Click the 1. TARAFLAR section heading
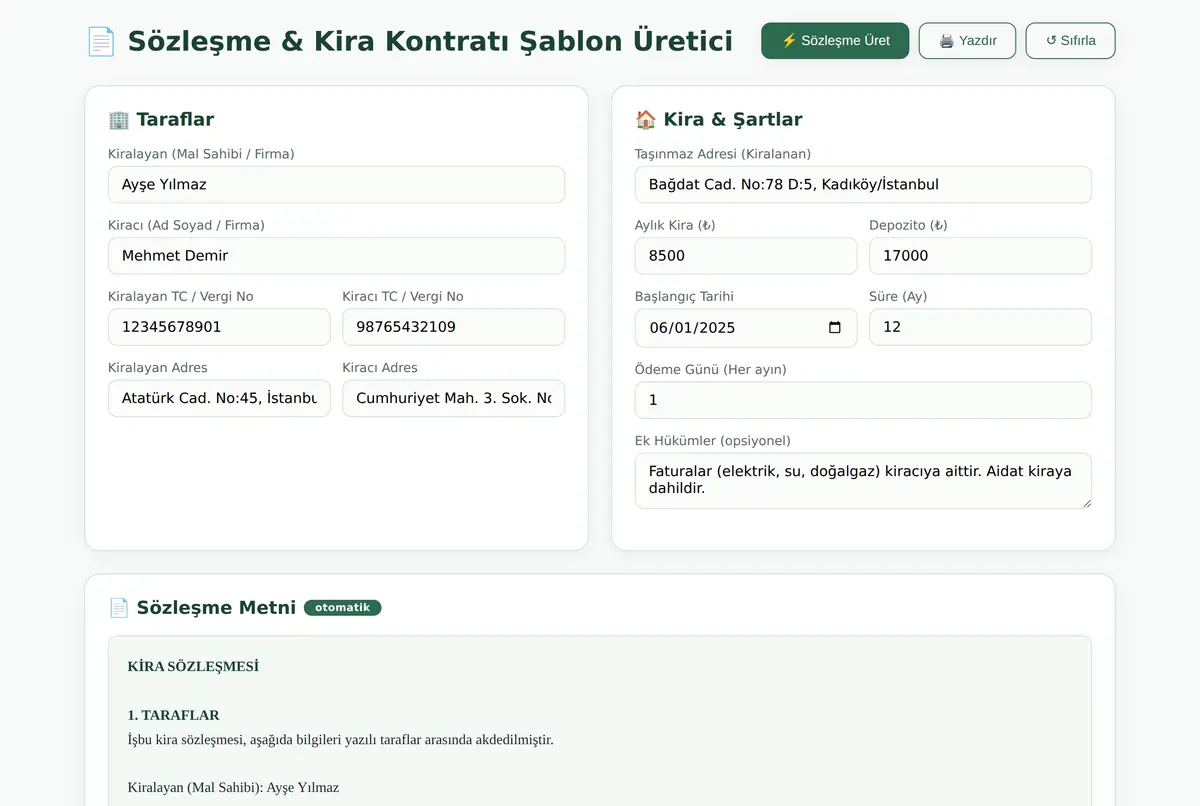The image size is (1200, 806). [x=174, y=715]
